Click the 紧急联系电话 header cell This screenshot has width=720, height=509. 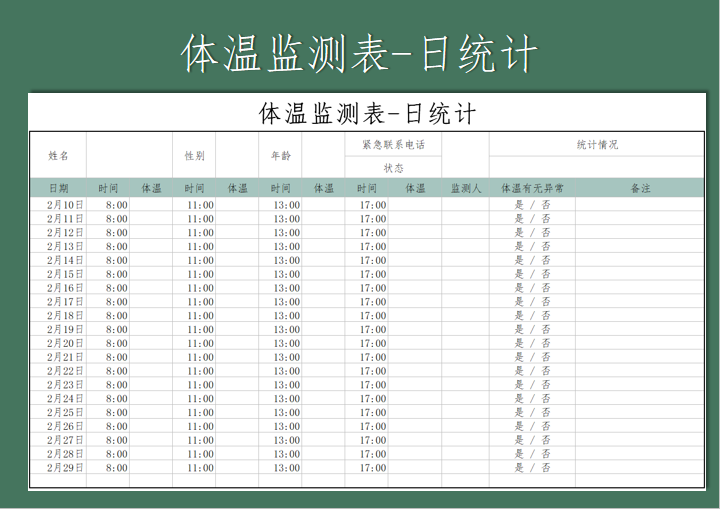[x=394, y=145]
